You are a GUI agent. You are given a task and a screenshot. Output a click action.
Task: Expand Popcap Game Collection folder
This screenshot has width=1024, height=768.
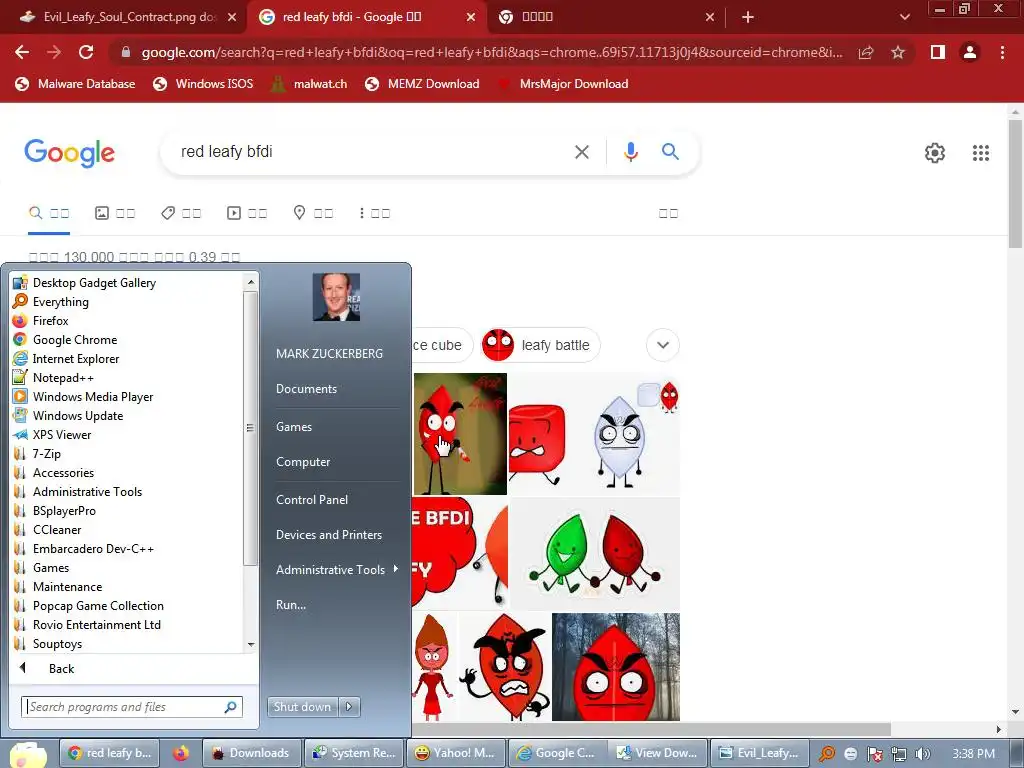tap(98, 605)
